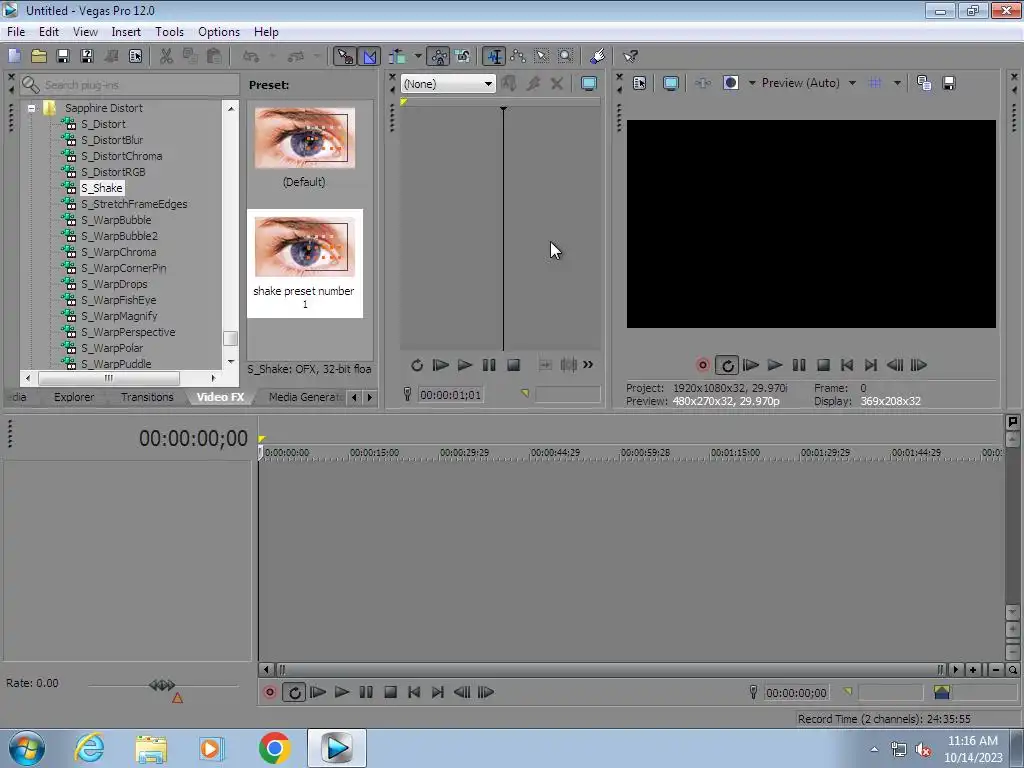Screen dimensions: 1024x768
Task: Open the Auto Ripple mode dropdown arrow
Action: click(417, 57)
